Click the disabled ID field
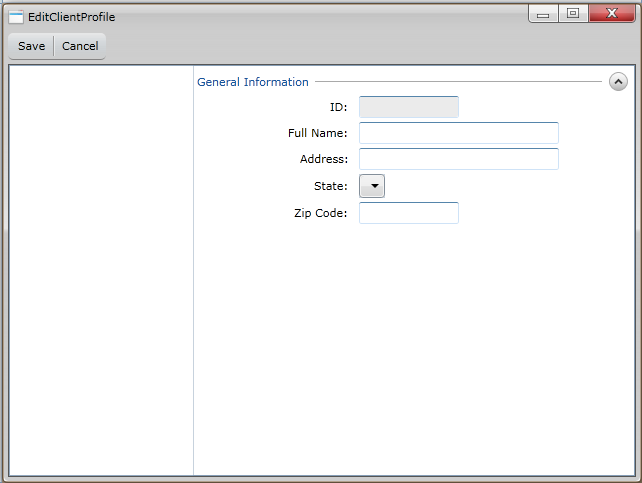 409,107
